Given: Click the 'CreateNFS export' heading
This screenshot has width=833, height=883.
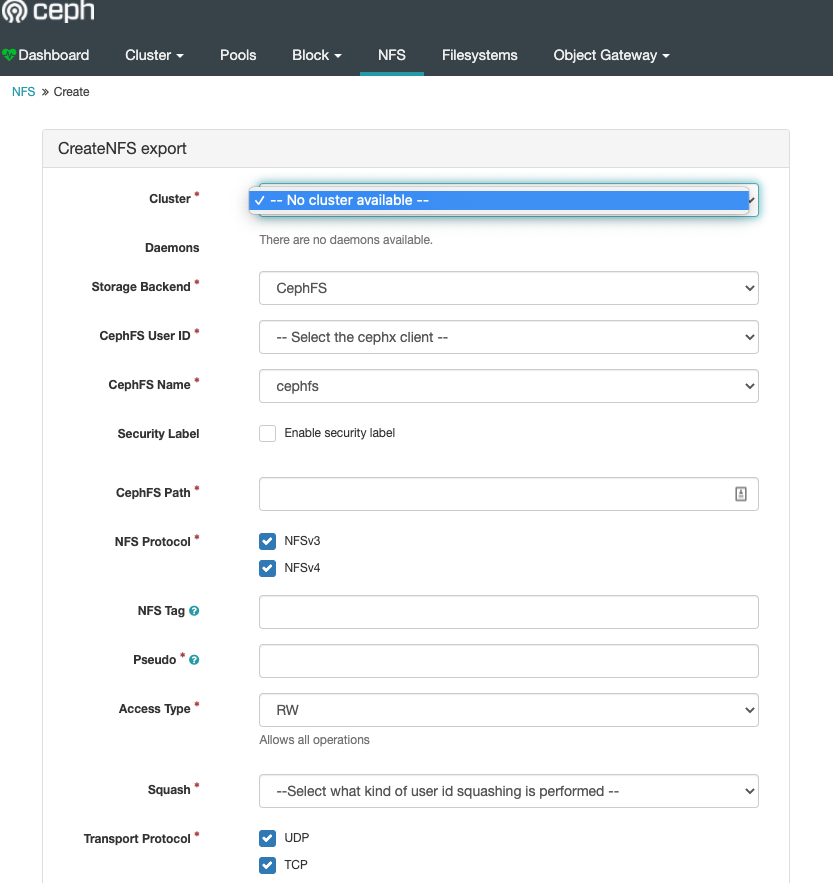Looking at the screenshot, I should pos(122,149).
